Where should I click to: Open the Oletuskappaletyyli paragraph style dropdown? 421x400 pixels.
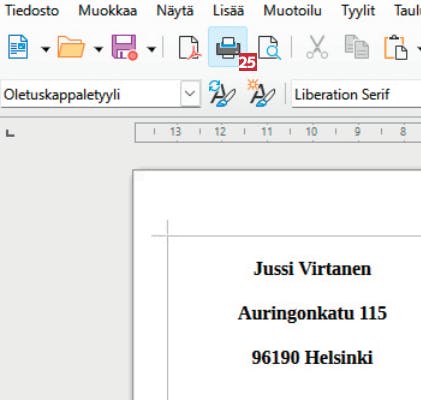point(190,94)
